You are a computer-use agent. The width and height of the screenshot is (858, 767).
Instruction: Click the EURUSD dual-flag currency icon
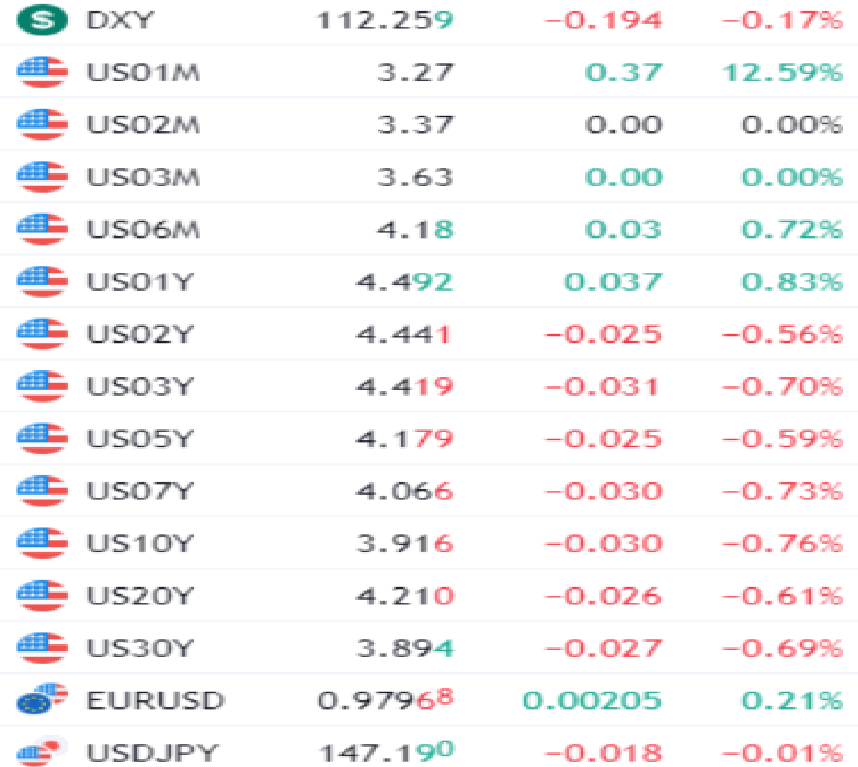pos(42,699)
